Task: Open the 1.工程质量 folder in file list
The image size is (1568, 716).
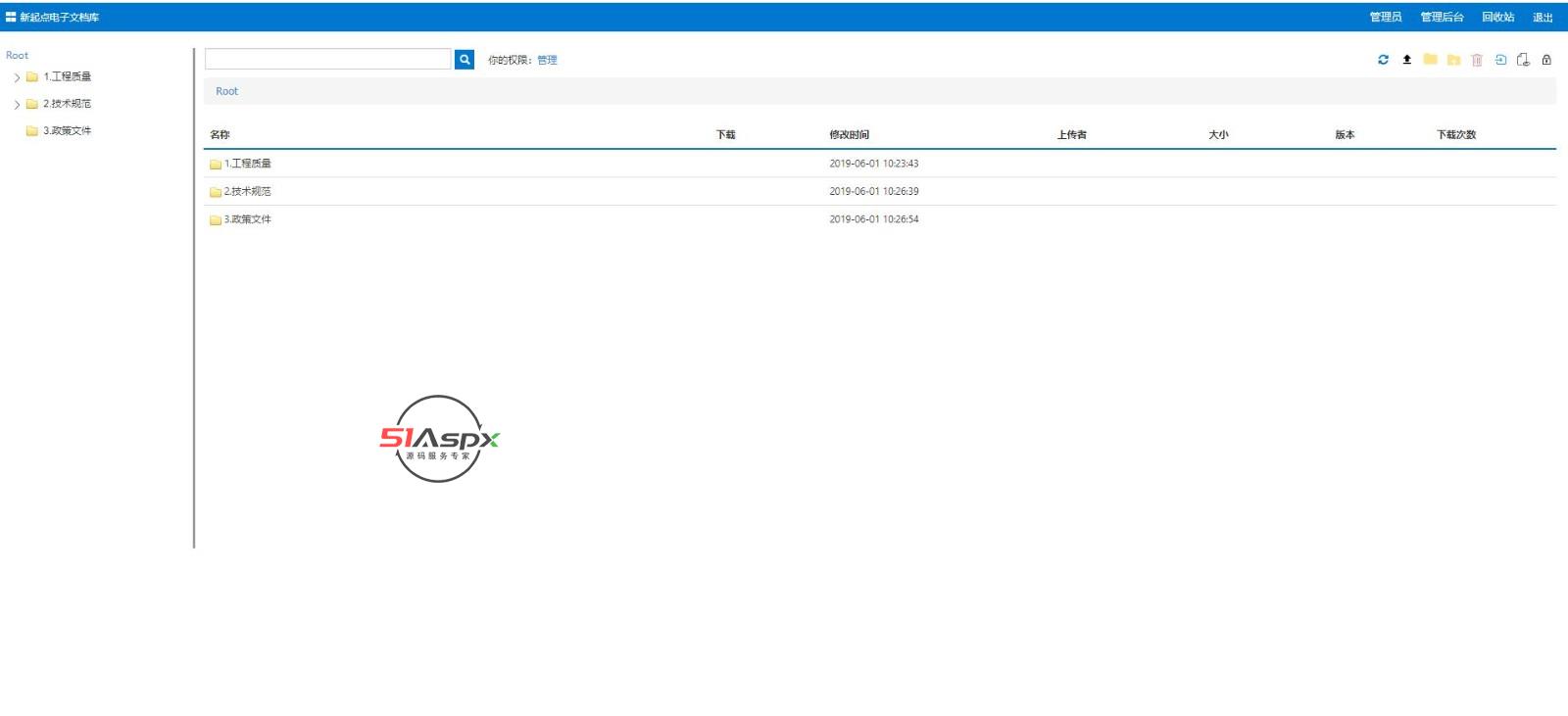Action: point(247,164)
